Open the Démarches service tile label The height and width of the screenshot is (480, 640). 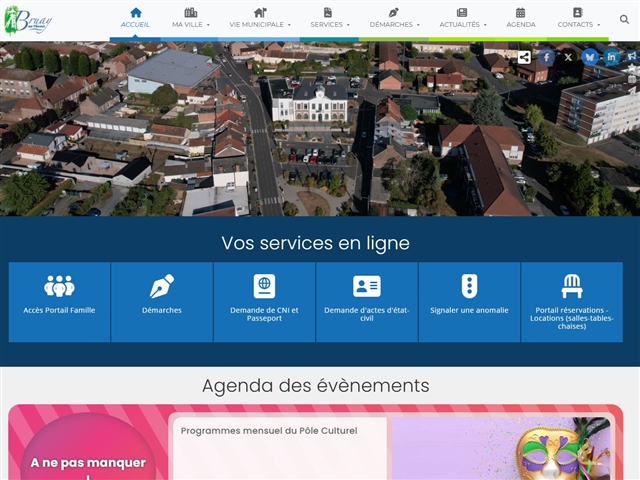click(162, 310)
